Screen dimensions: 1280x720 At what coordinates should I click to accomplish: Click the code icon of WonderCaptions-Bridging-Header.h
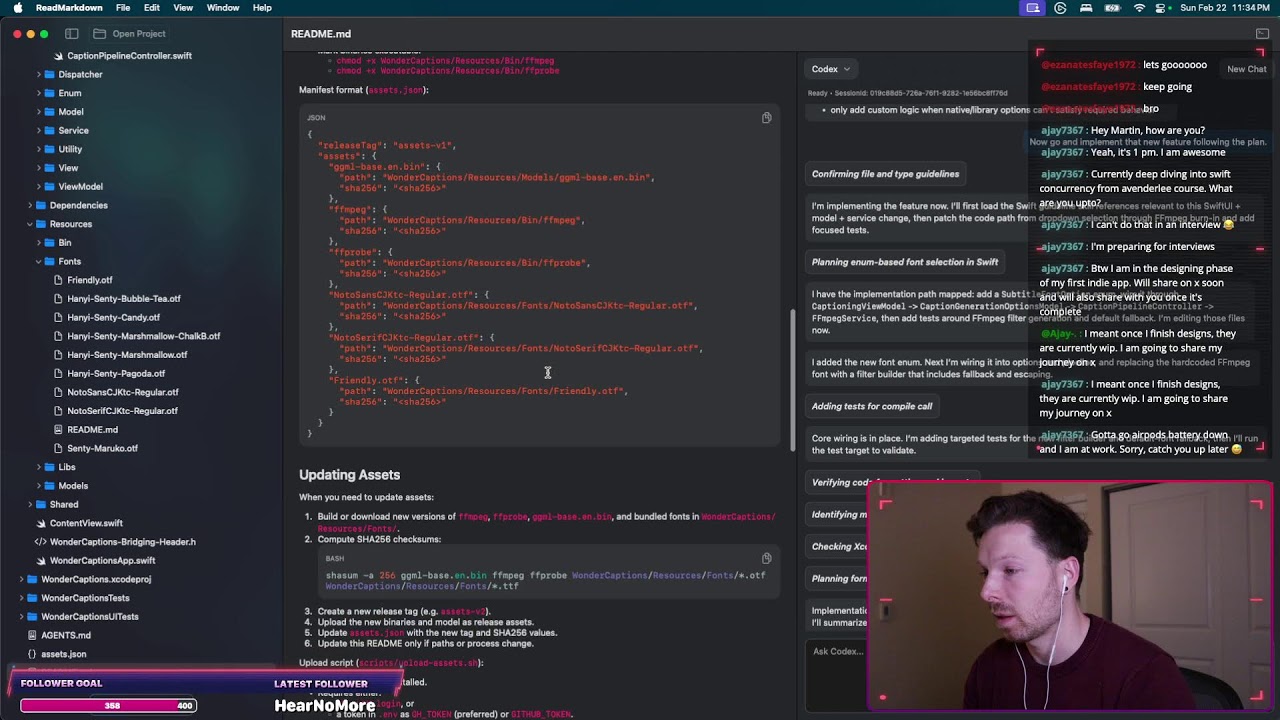pos(41,542)
